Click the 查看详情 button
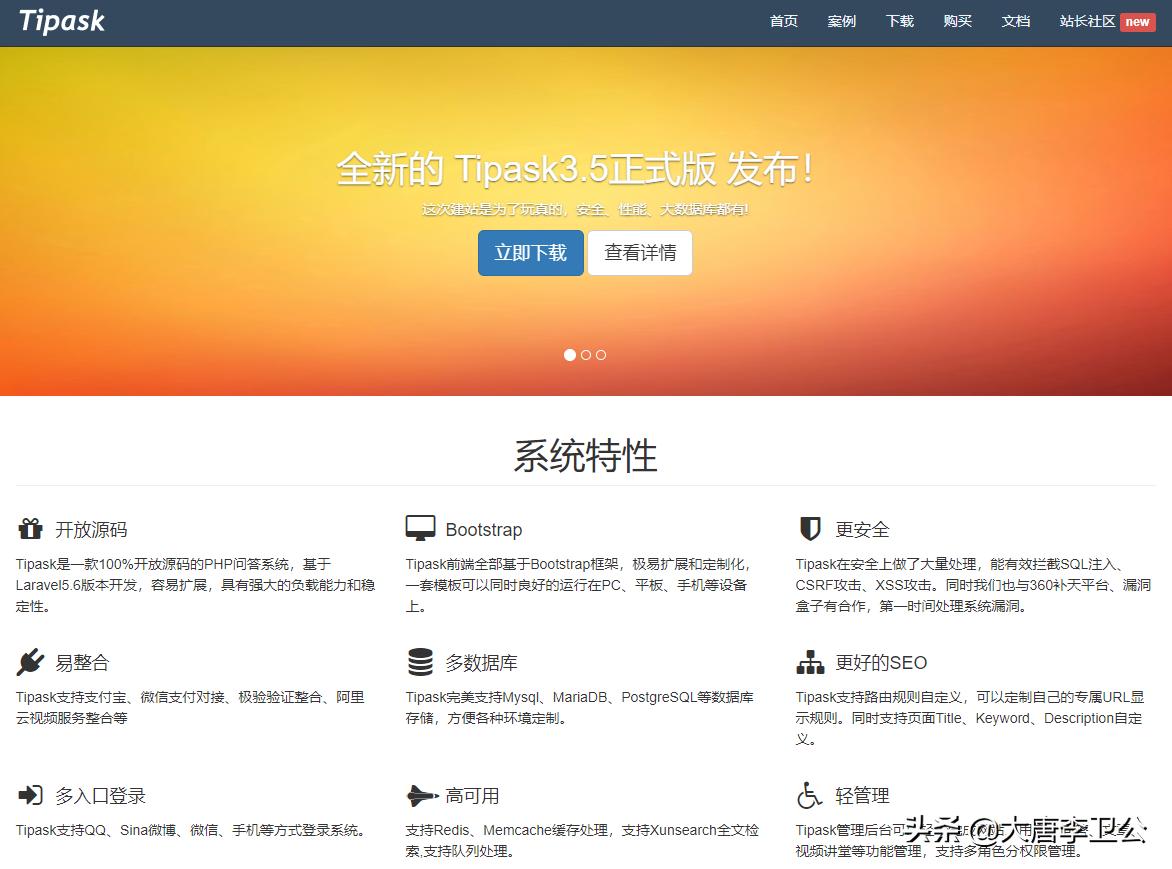Image resolution: width=1172 pixels, height=869 pixels. coord(640,253)
